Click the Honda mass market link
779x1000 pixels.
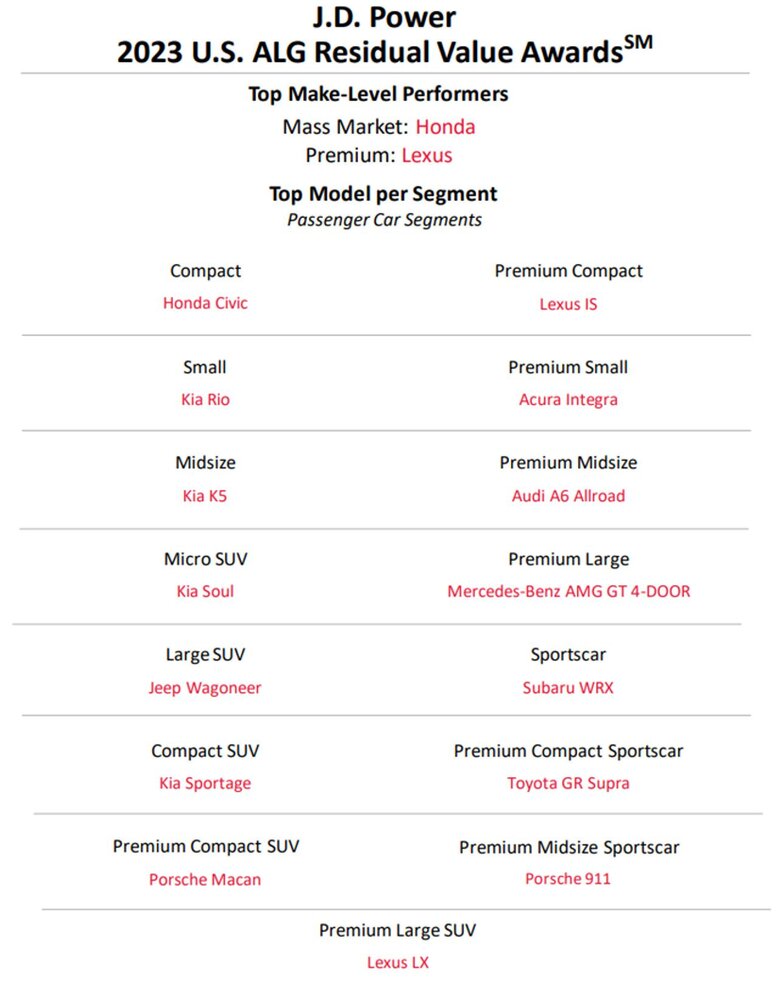[445, 127]
